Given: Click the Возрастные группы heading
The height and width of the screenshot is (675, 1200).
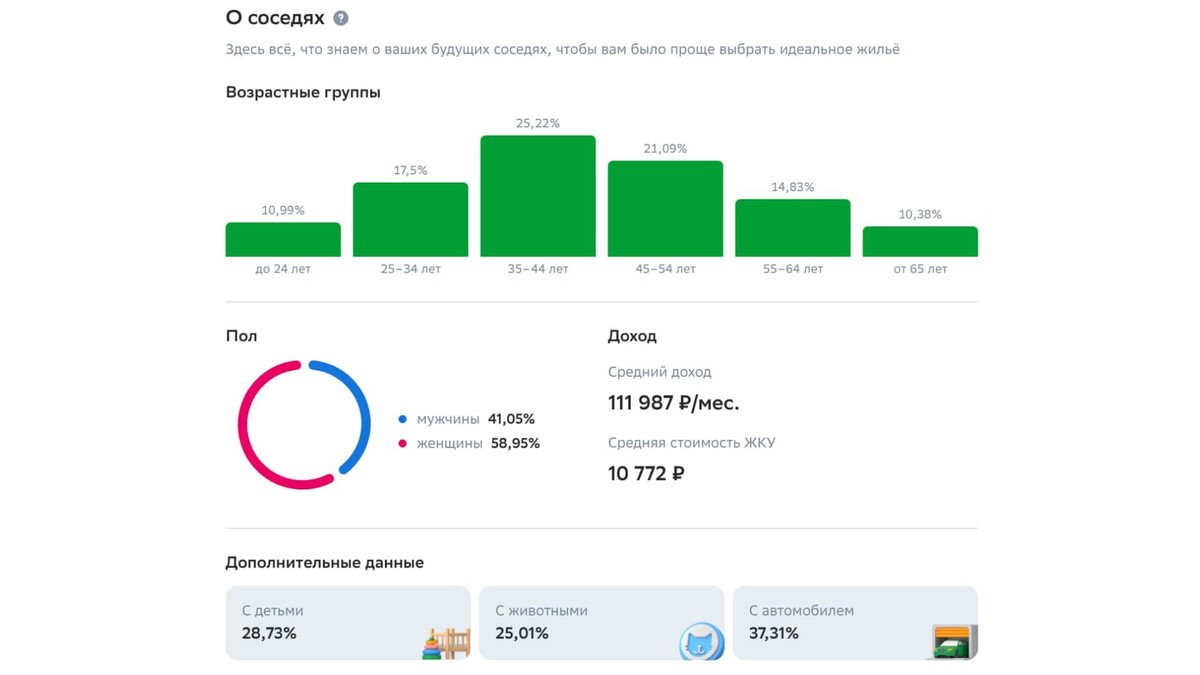Looking at the screenshot, I should point(303,92).
